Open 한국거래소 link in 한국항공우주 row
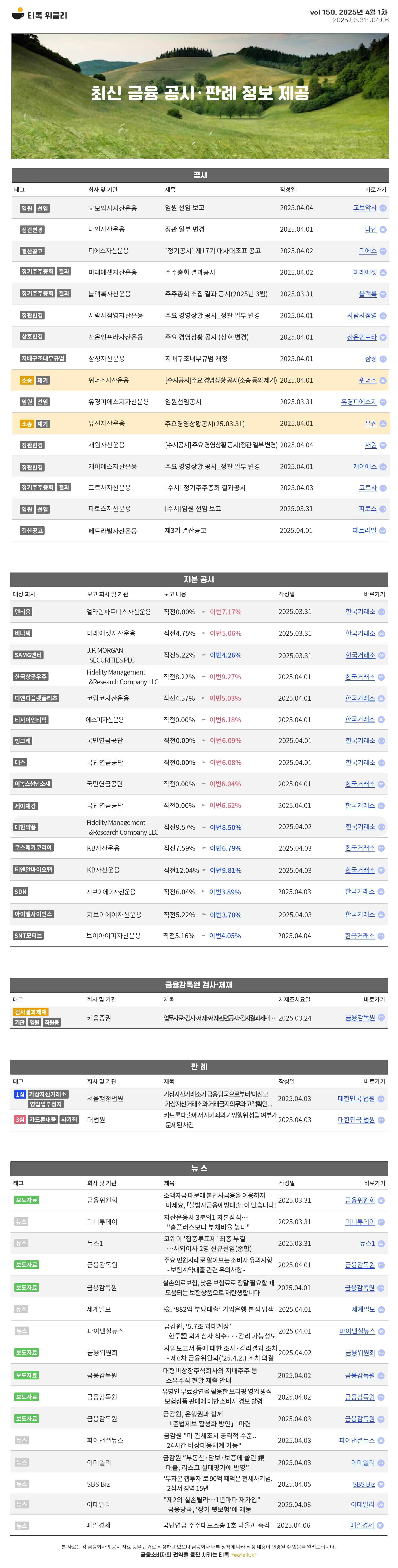This screenshot has height=1568, width=398. pos(360,677)
